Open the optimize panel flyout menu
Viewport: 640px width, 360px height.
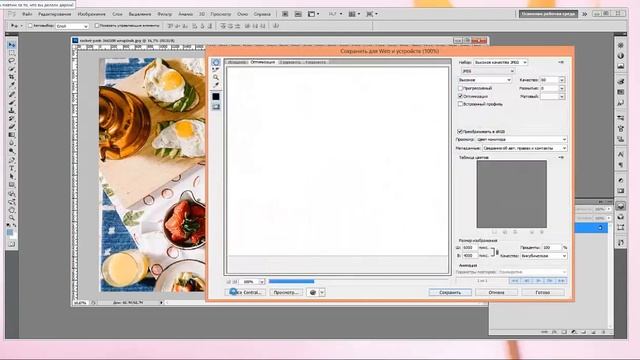click(561, 62)
